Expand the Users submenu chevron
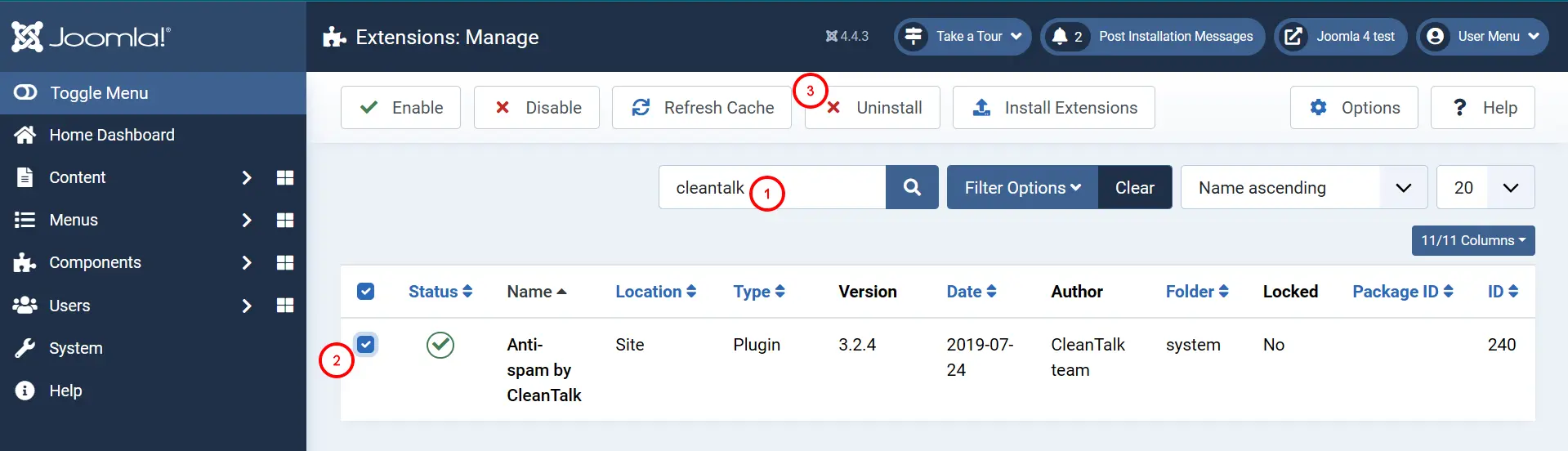1568x451 pixels. tap(247, 306)
